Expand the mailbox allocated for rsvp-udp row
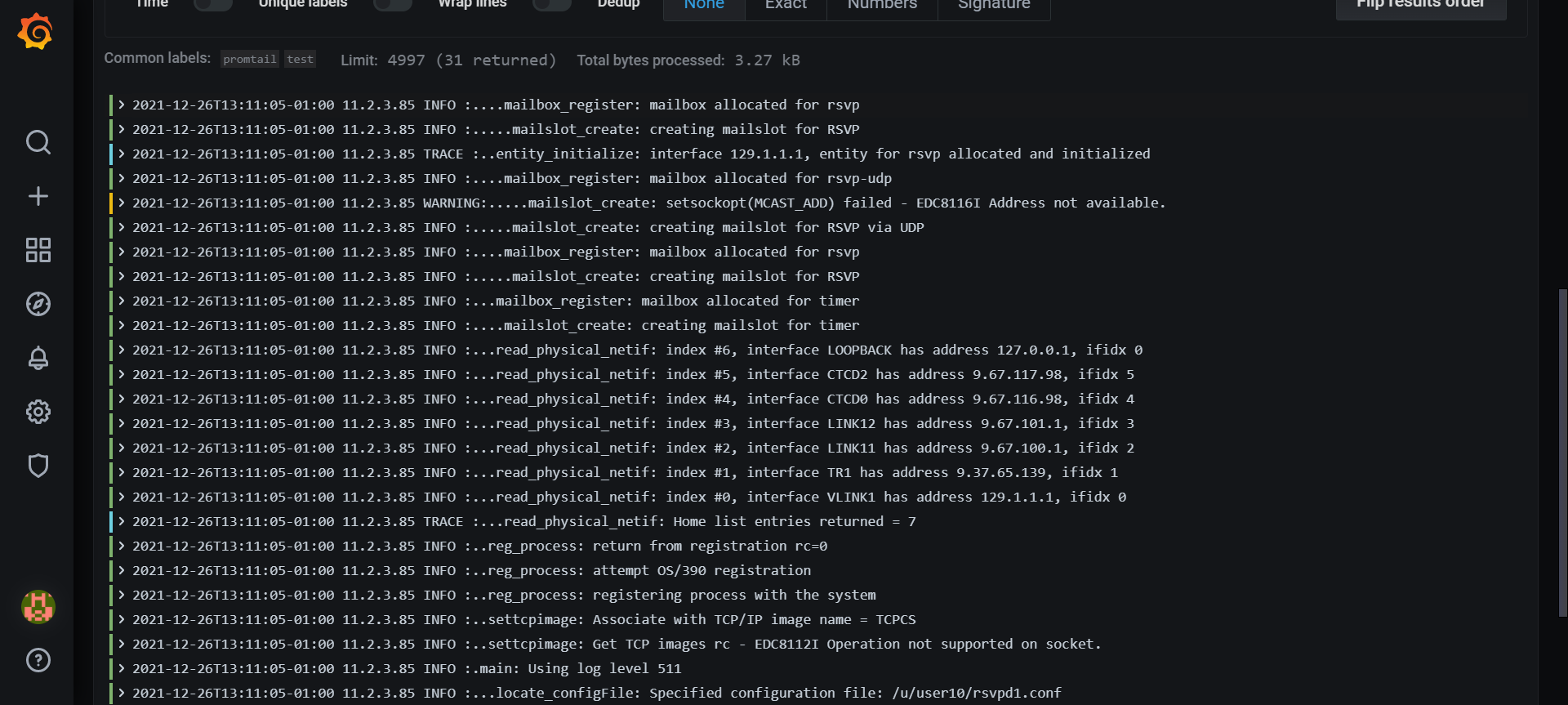The width and height of the screenshot is (1568, 705). click(x=122, y=178)
